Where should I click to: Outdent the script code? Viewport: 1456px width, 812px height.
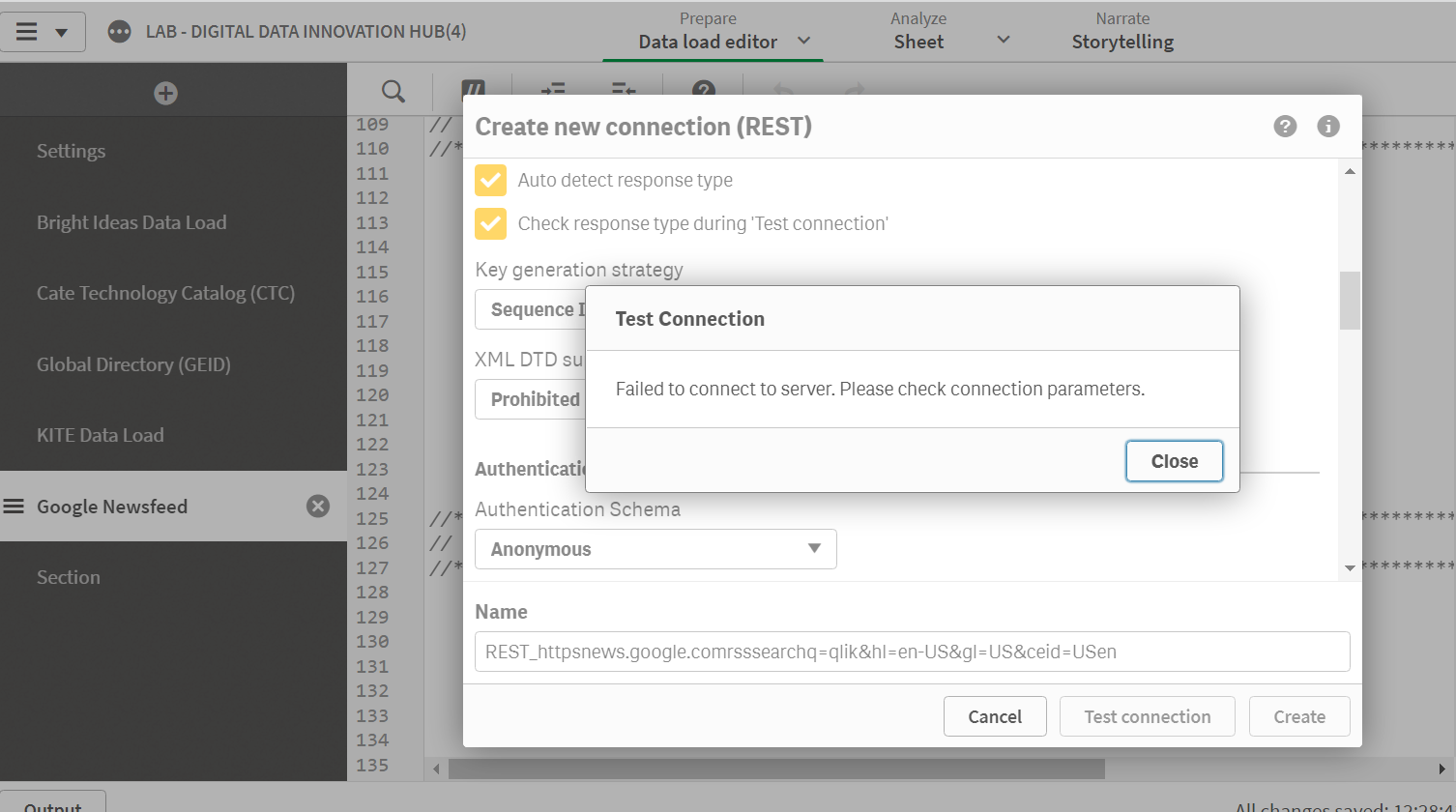pos(624,91)
